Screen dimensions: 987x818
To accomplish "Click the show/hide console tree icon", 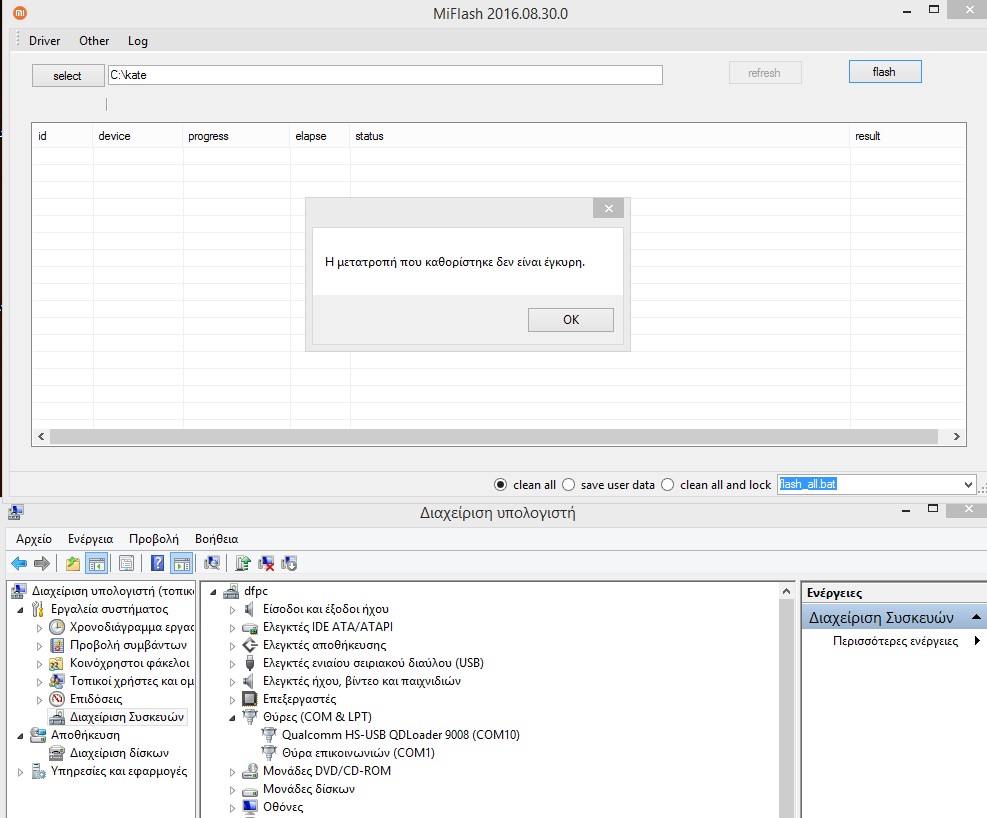I will pyautogui.click(x=96, y=563).
